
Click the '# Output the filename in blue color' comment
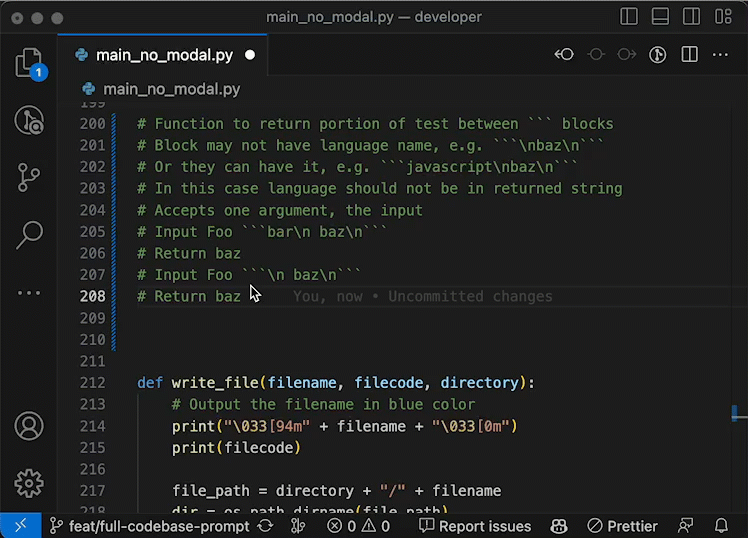[x=323, y=404]
